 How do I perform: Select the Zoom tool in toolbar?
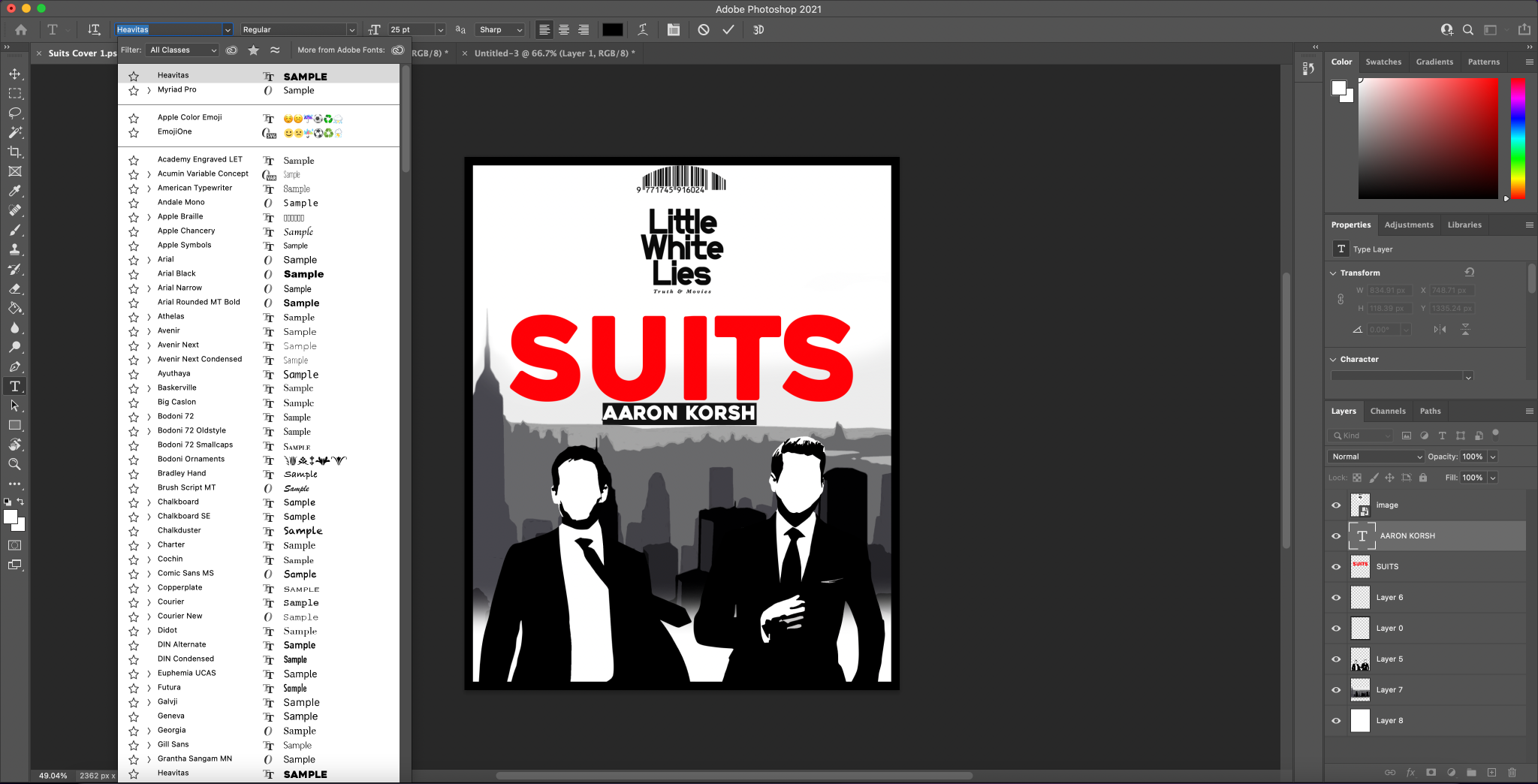(x=14, y=464)
